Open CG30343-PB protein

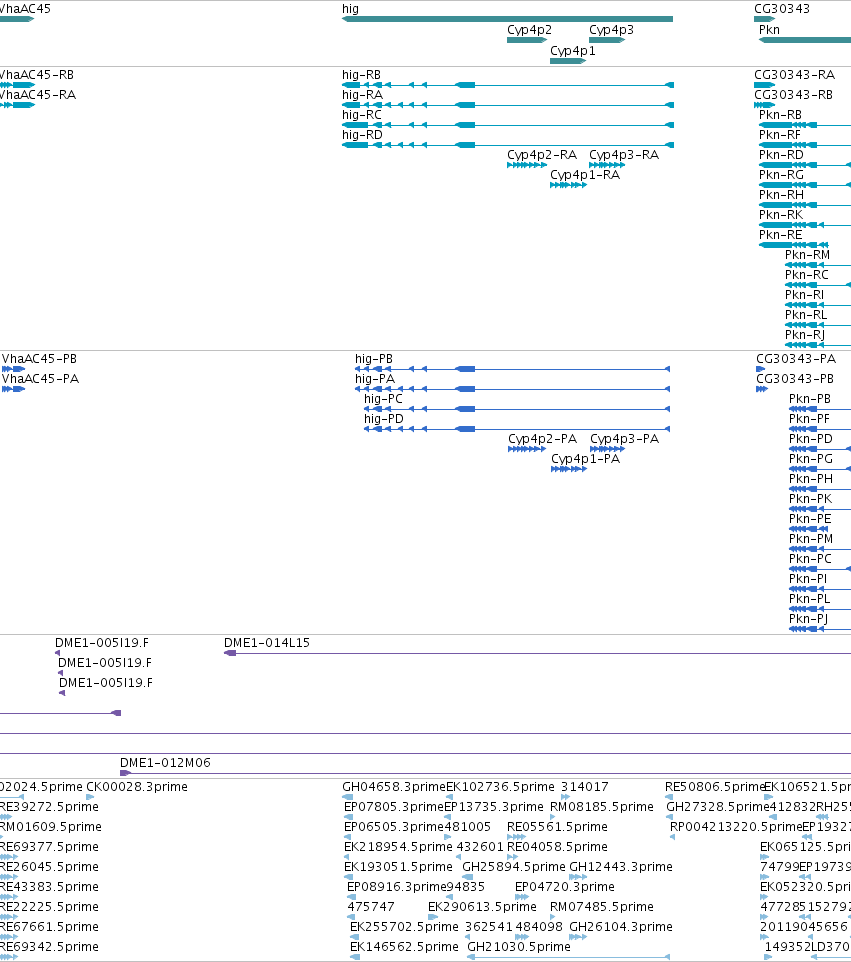point(762,389)
